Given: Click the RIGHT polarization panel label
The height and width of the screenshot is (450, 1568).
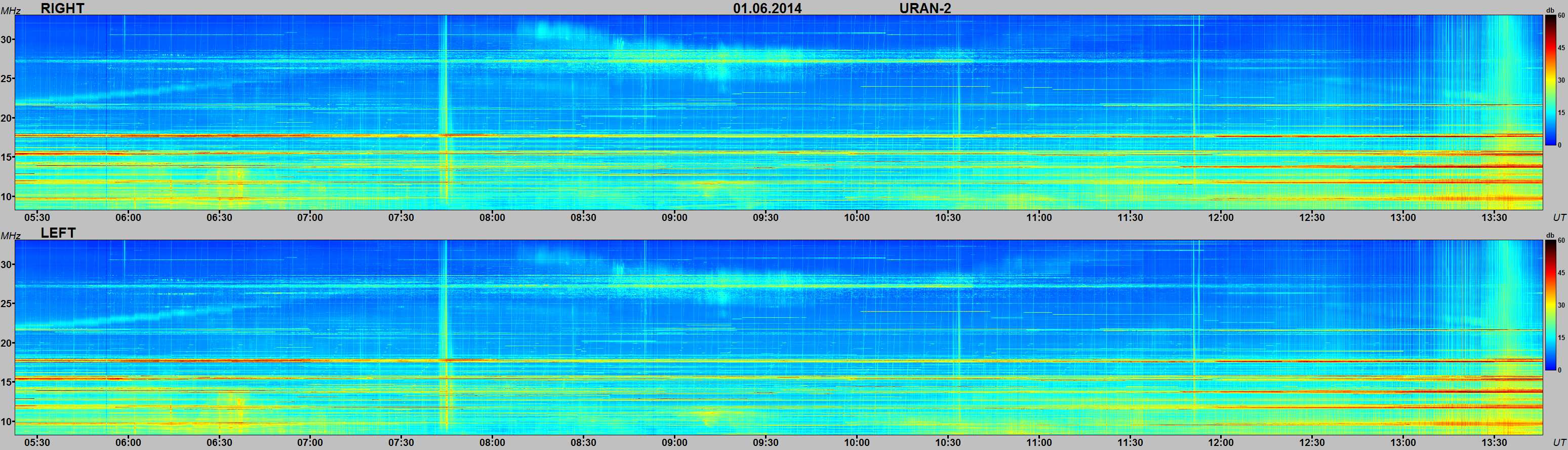Looking at the screenshot, I should [62, 8].
